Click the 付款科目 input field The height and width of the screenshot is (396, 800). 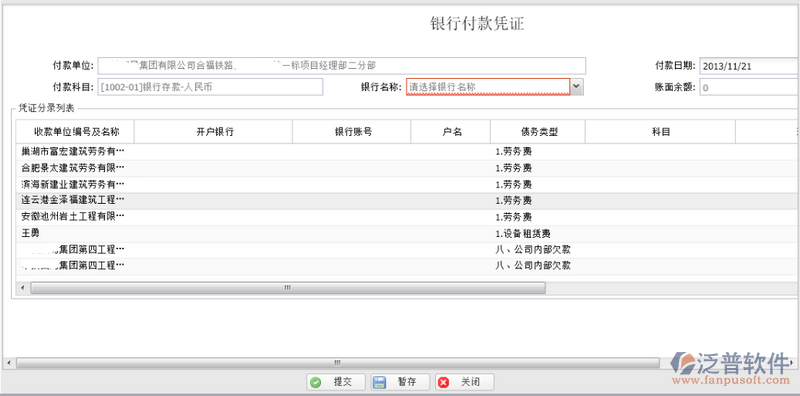(210, 87)
